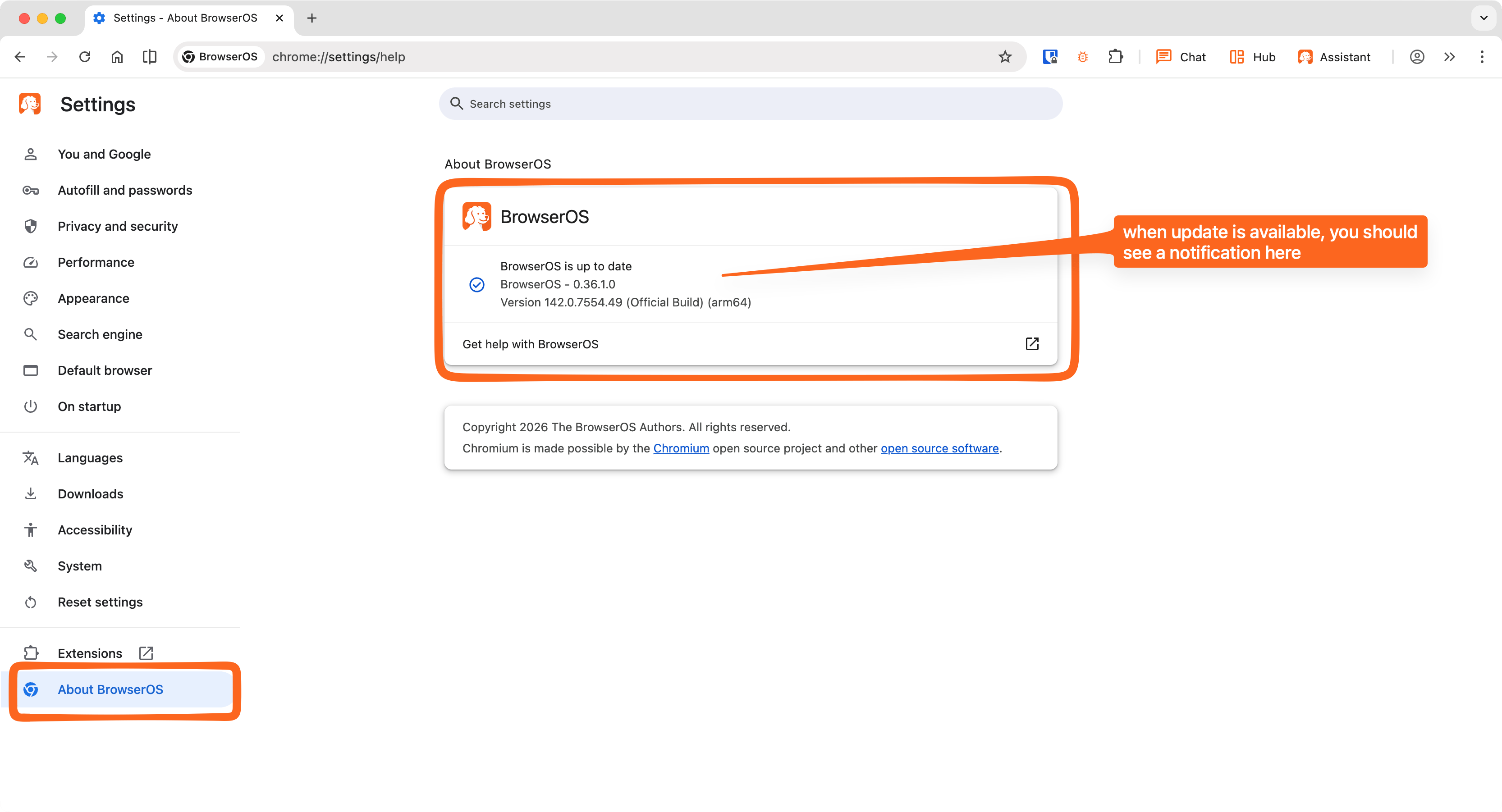Open Performance settings

click(120, 262)
